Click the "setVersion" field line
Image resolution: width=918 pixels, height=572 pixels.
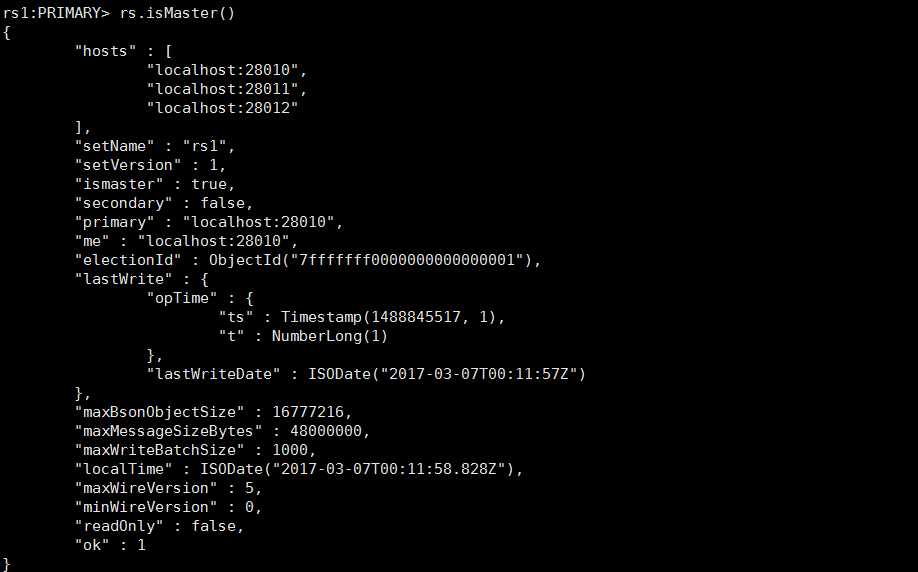coord(152,165)
